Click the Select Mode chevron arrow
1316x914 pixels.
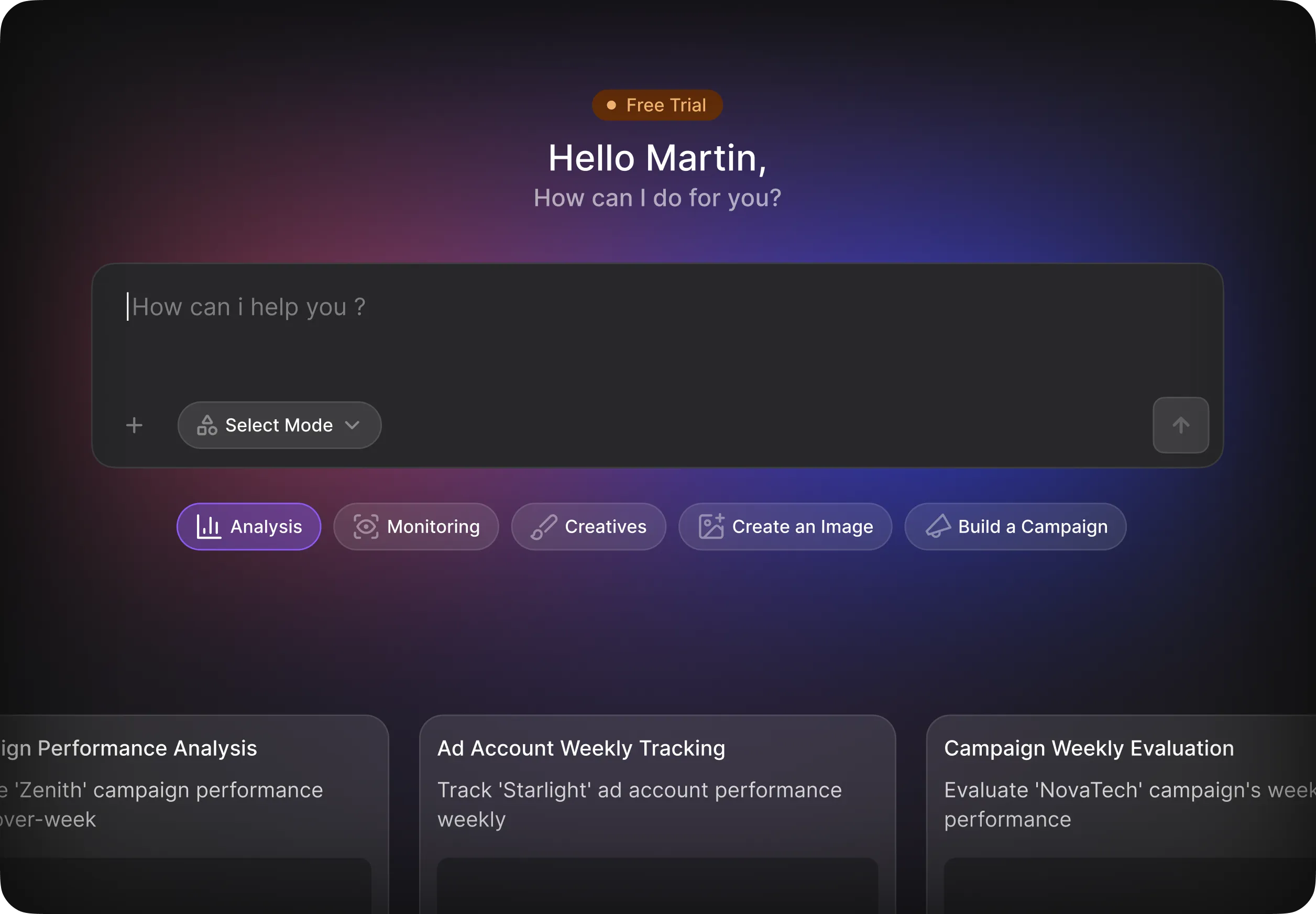pyautogui.click(x=353, y=425)
